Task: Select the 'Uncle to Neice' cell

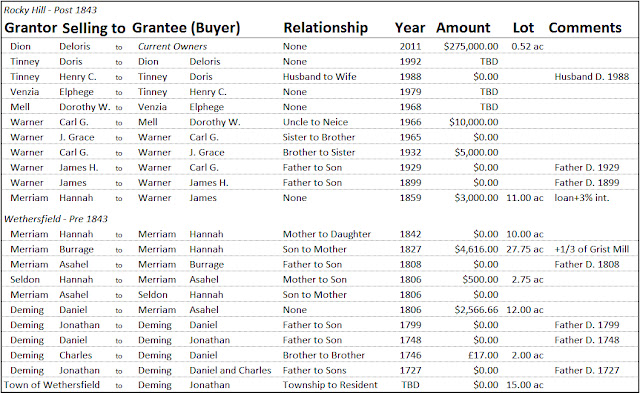Action: (315, 122)
